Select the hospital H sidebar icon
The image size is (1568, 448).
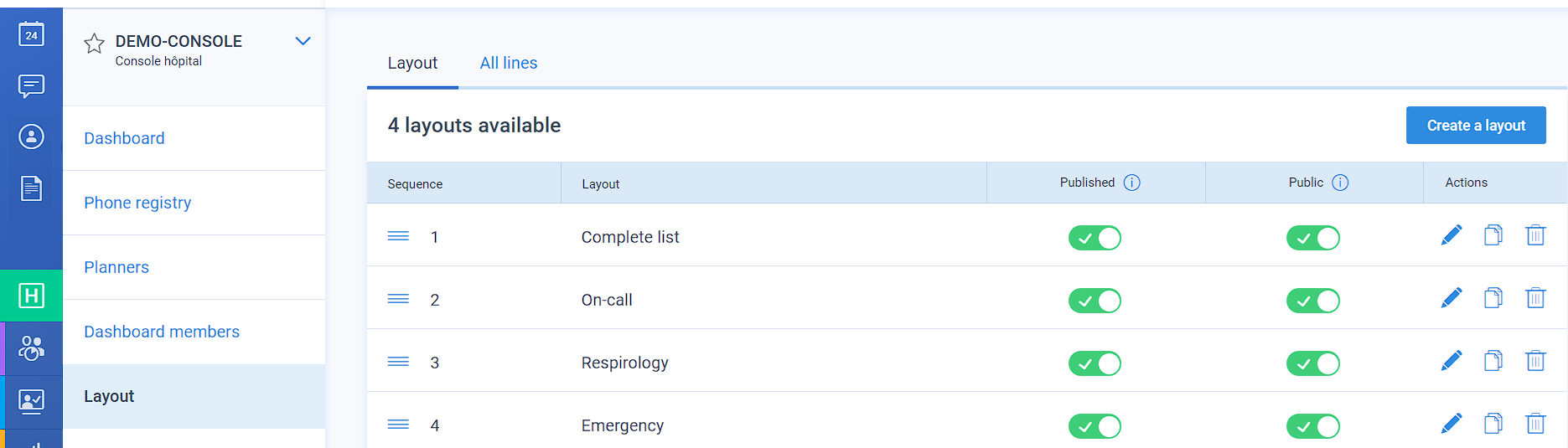tap(31, 296)
